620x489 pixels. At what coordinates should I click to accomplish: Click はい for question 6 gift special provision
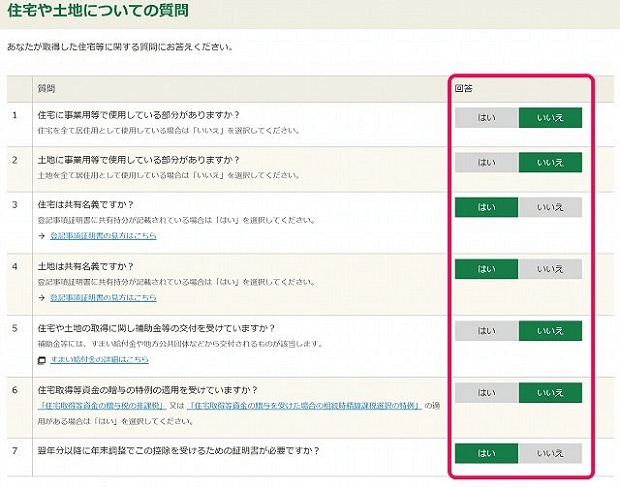coord(486,393)
